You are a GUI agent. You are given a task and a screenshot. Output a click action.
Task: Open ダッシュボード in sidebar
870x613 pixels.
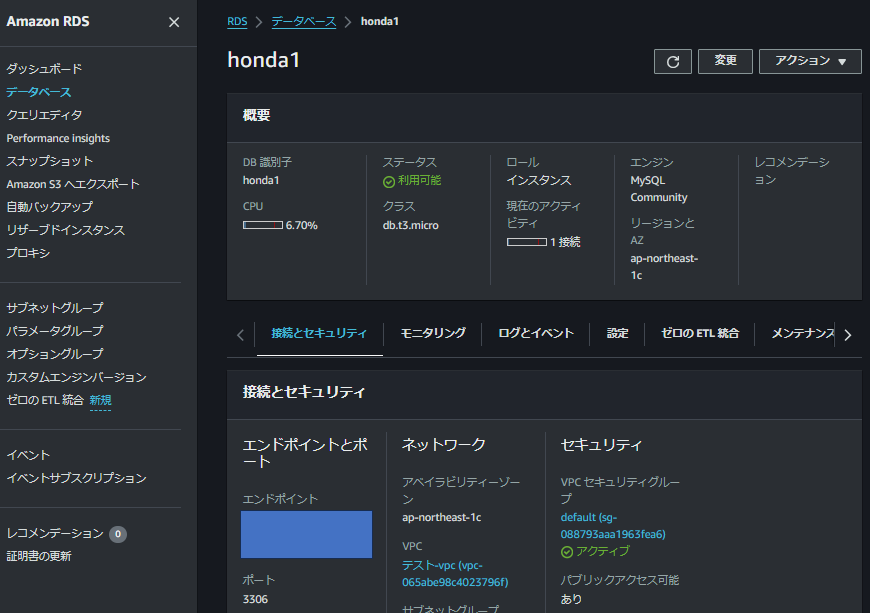(44, 69)
